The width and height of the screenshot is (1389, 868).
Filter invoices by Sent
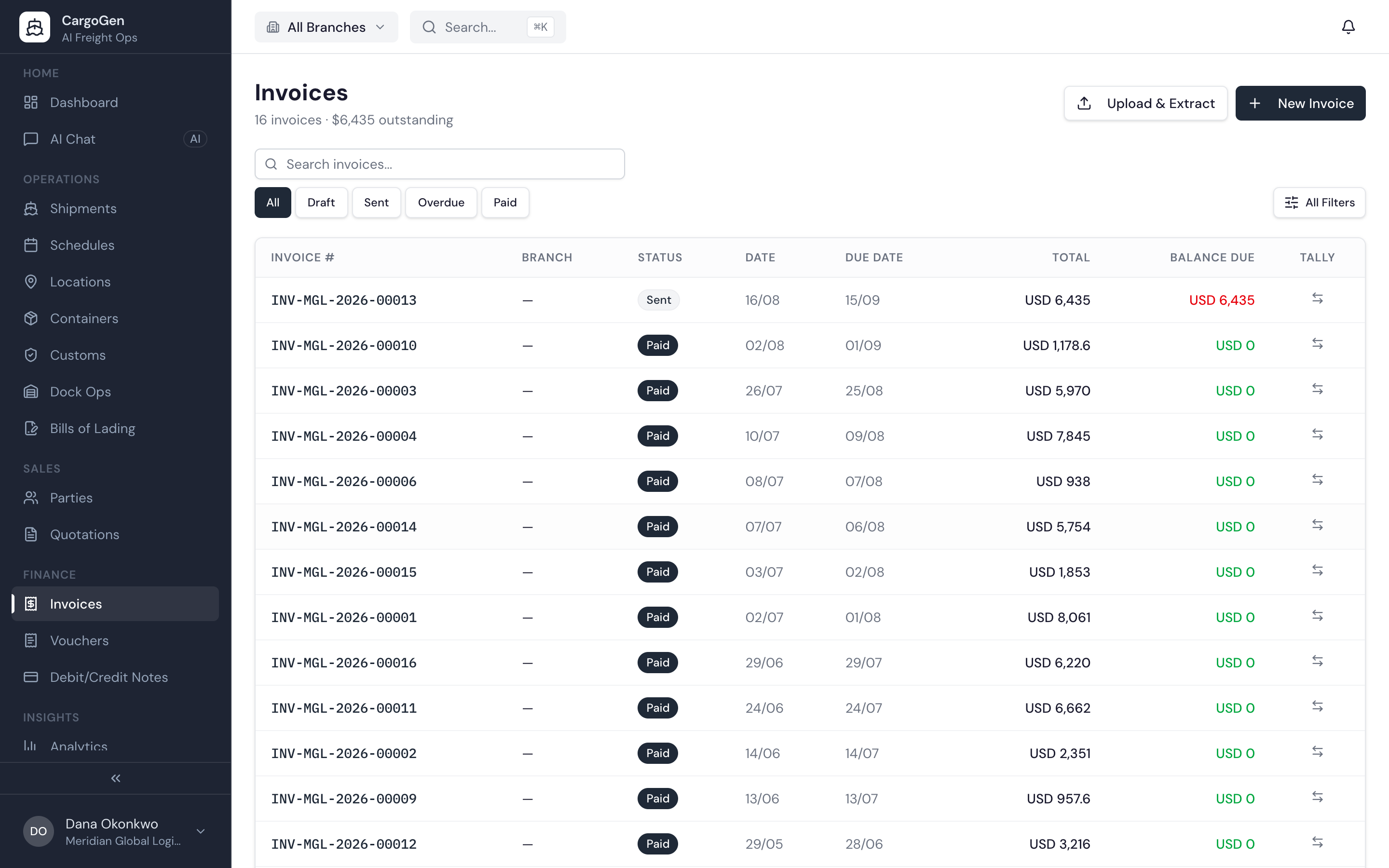click(x=376, y=203)
